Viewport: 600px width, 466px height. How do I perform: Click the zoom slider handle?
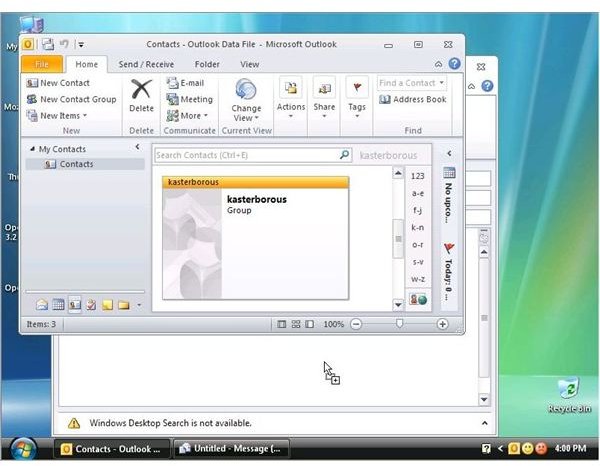399,324
